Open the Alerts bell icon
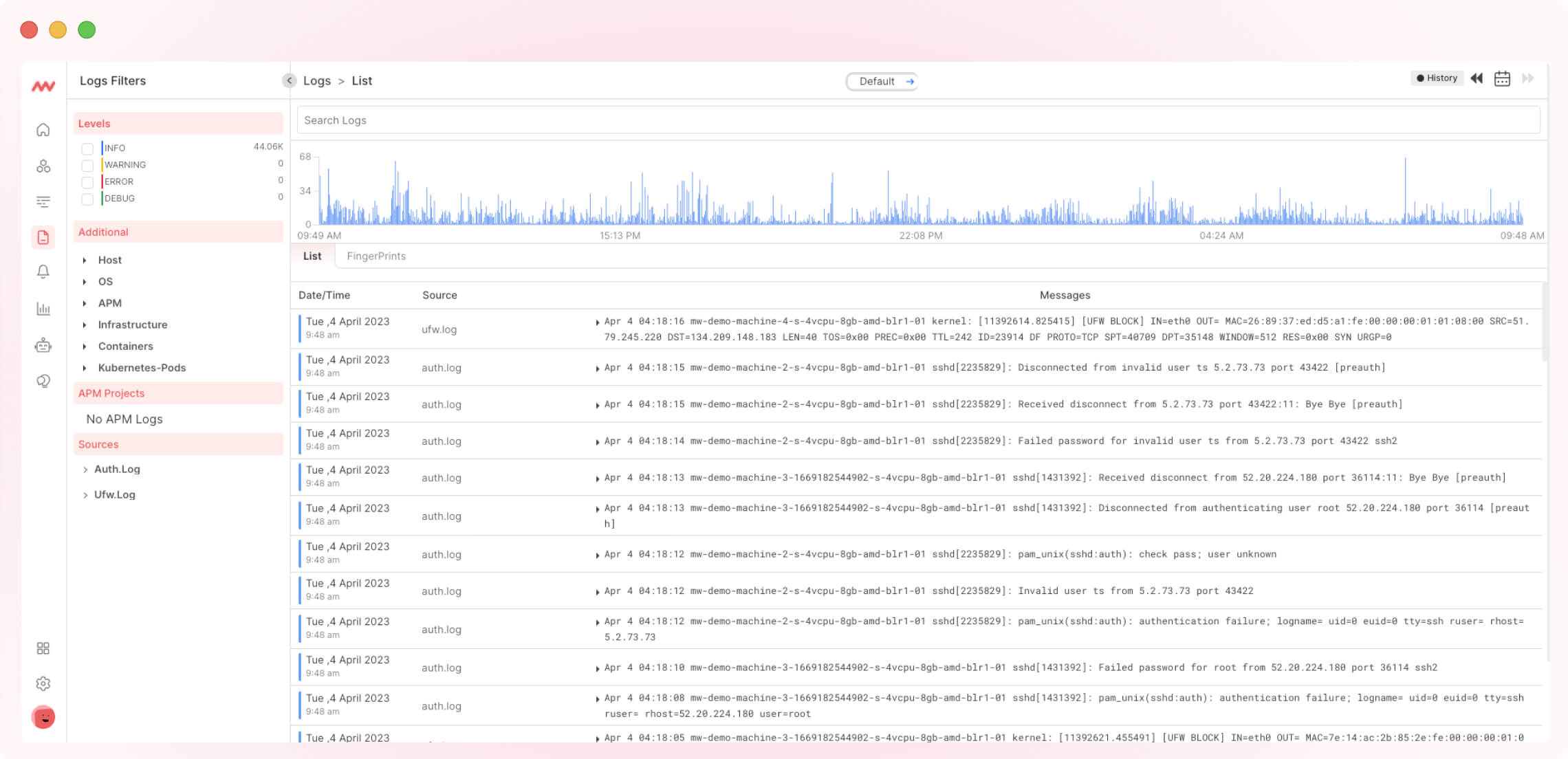 click(43, 272)
